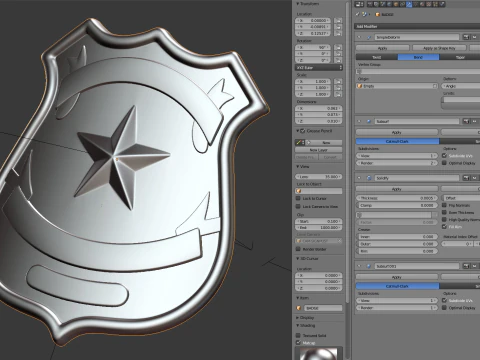Screen dimensions: 480x360
Task: Switch SimpleDeform mode to Taper
Action: 460,57
